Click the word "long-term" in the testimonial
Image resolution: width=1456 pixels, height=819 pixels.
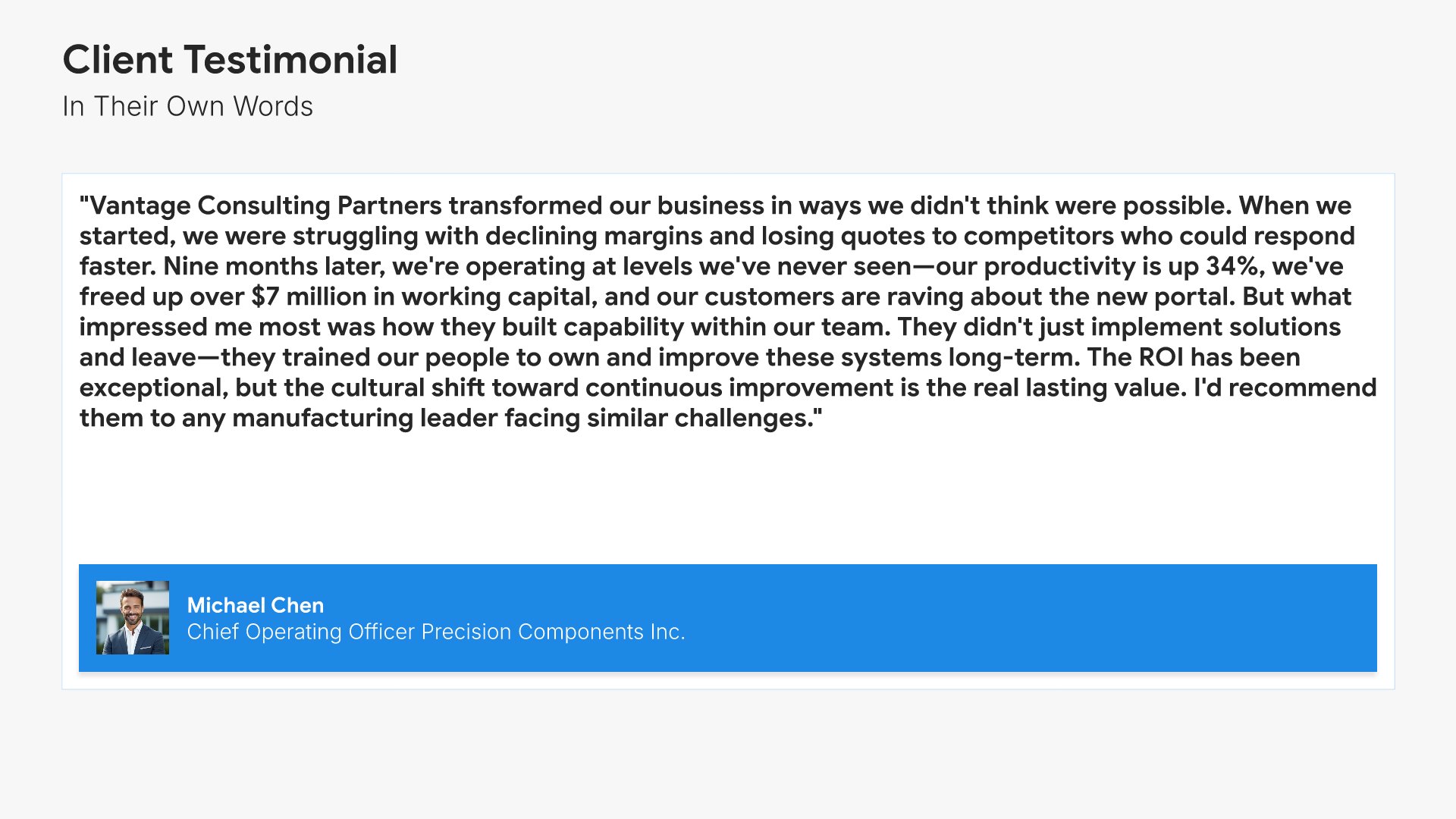click(1014, 357)
